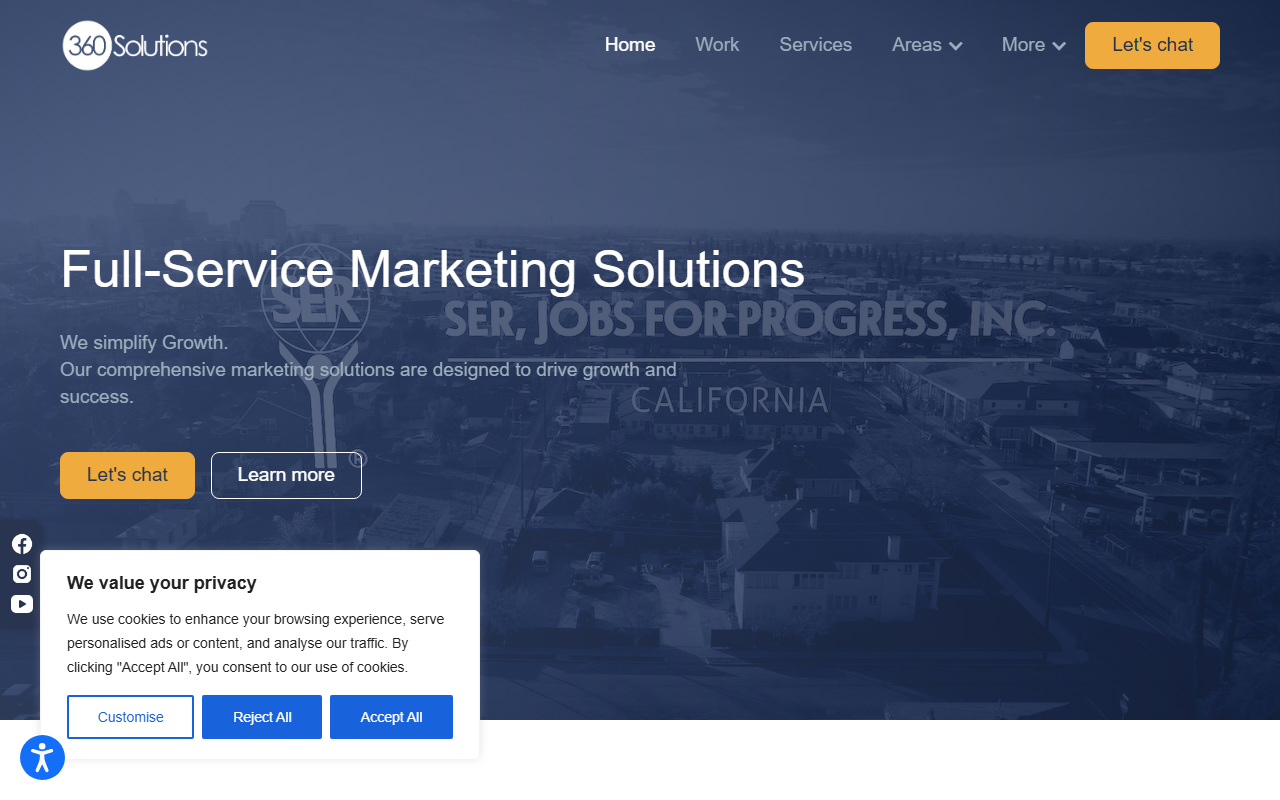Expand the Areas dropdown chevron
This screenshot has height=800, width=1280.
(955, 46)
